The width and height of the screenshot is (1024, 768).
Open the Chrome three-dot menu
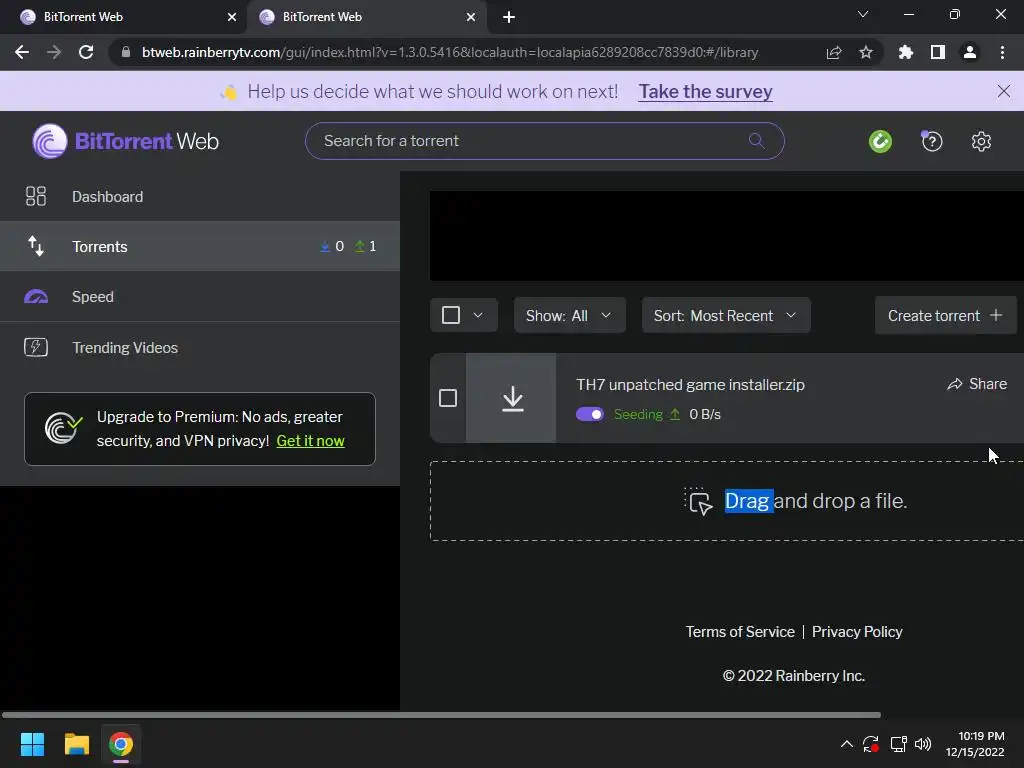click(x=1002, y=52)
